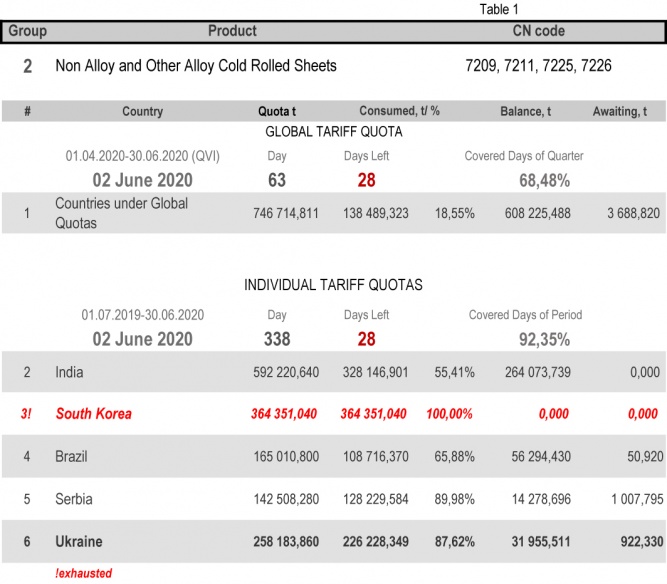The width and height of the screenshot is (667, 584).
Task: Click the Balance, t column header
Action: 525,111
